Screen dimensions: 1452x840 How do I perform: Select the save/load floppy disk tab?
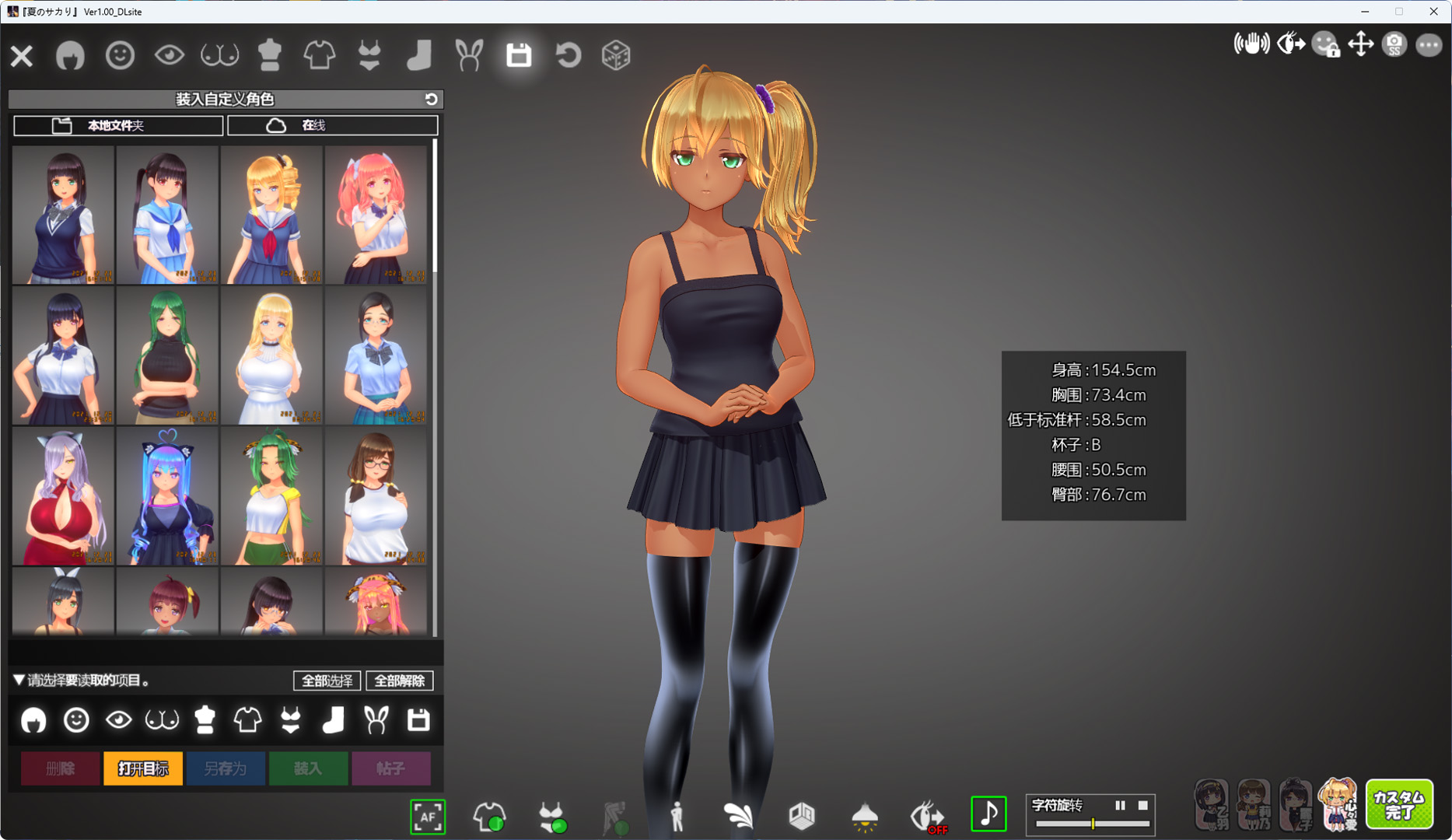(519, 55)
